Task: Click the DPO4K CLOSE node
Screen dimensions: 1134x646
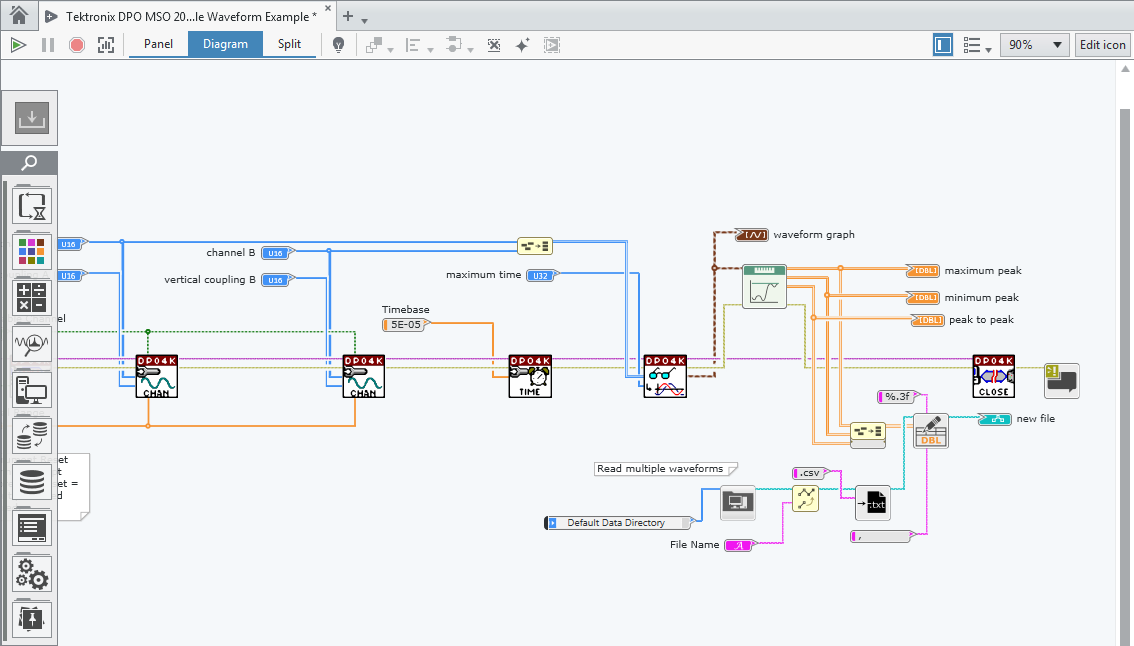Action: (993, 377)
